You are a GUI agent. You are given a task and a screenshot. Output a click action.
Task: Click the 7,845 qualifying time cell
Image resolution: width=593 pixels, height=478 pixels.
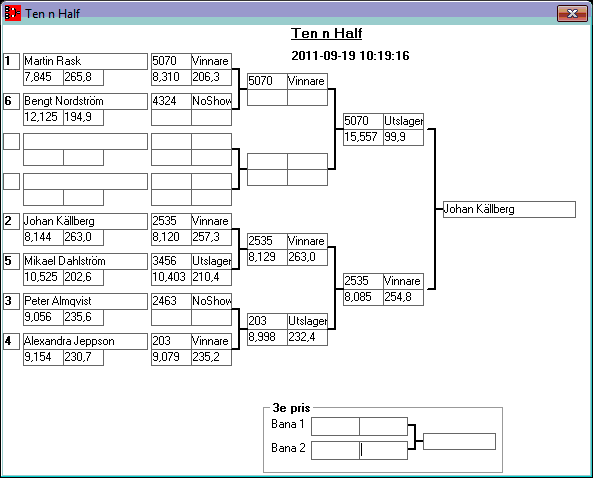[x=43, y=78]
